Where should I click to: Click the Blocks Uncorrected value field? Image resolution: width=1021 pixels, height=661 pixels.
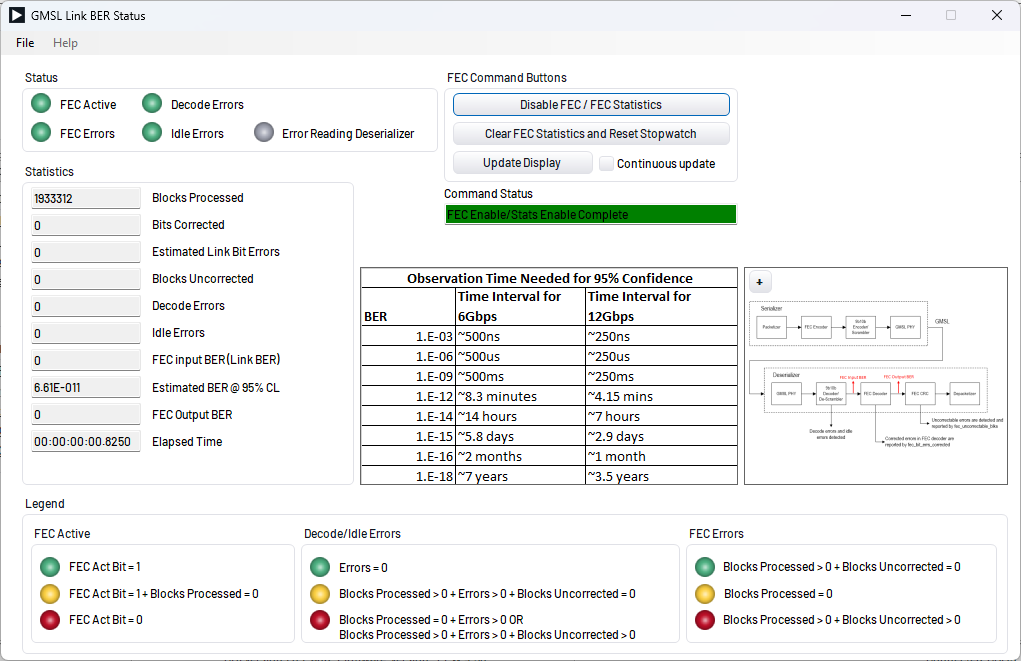[85, 279]
